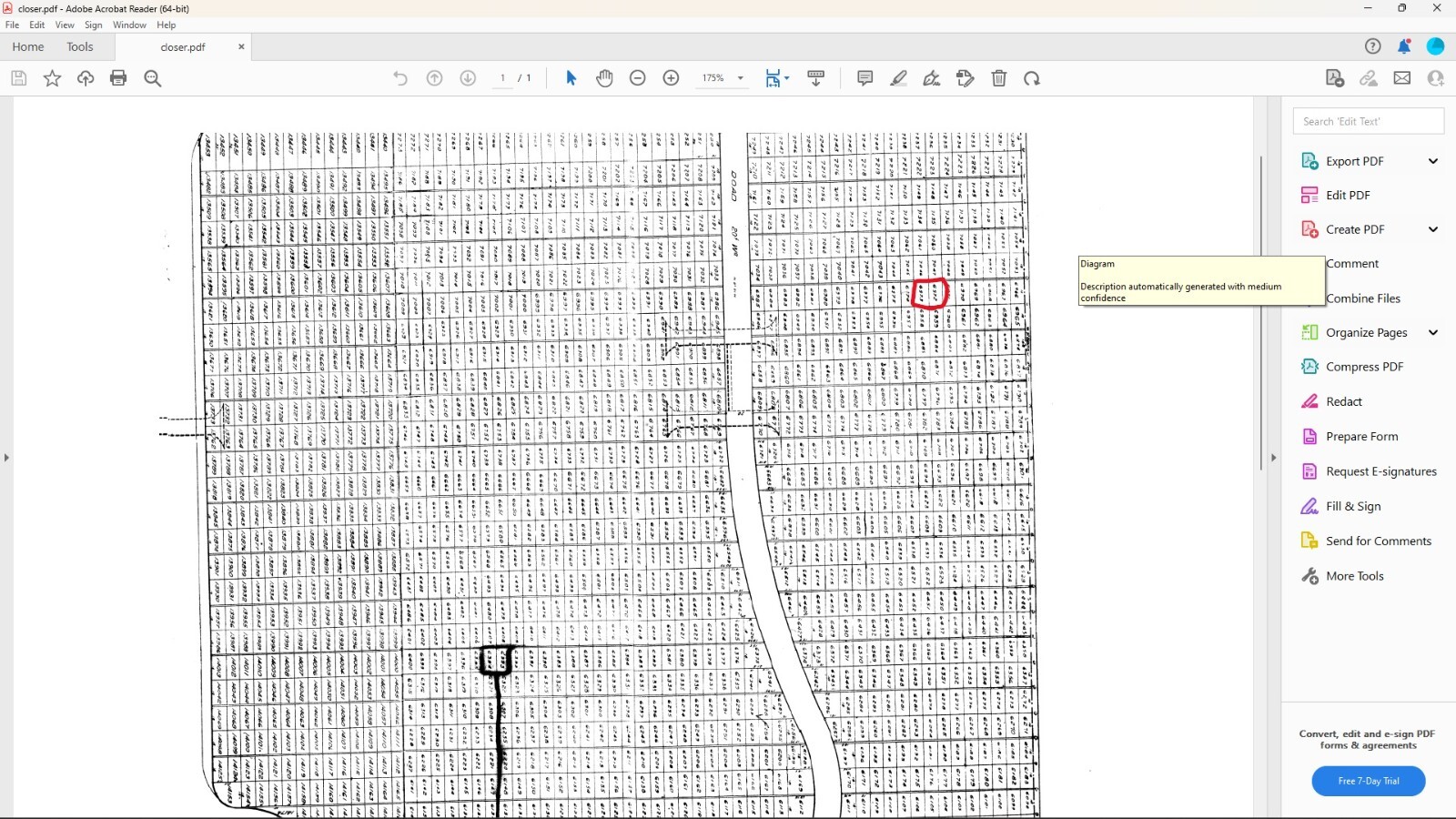
Task: Click the Zoom in plus icon
Action: click(672, 78)
